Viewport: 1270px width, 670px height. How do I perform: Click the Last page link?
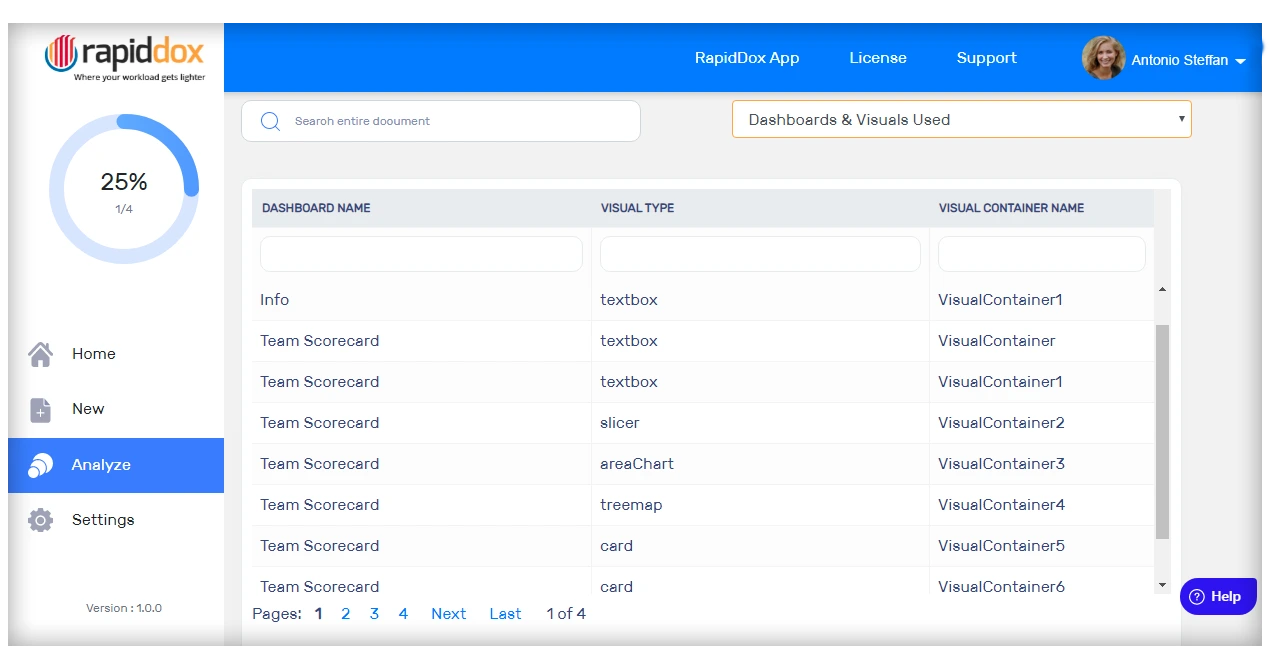(x=505, y=614)
